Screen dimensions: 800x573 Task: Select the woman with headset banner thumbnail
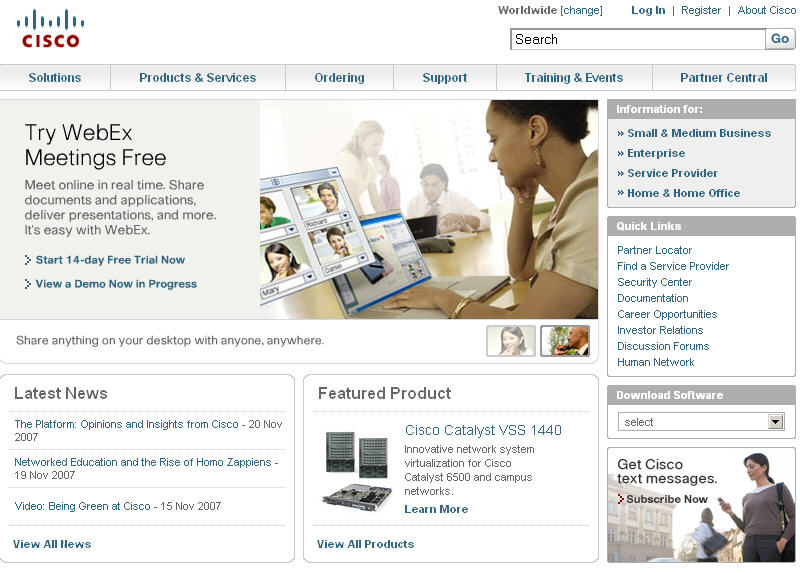(511, 340)
